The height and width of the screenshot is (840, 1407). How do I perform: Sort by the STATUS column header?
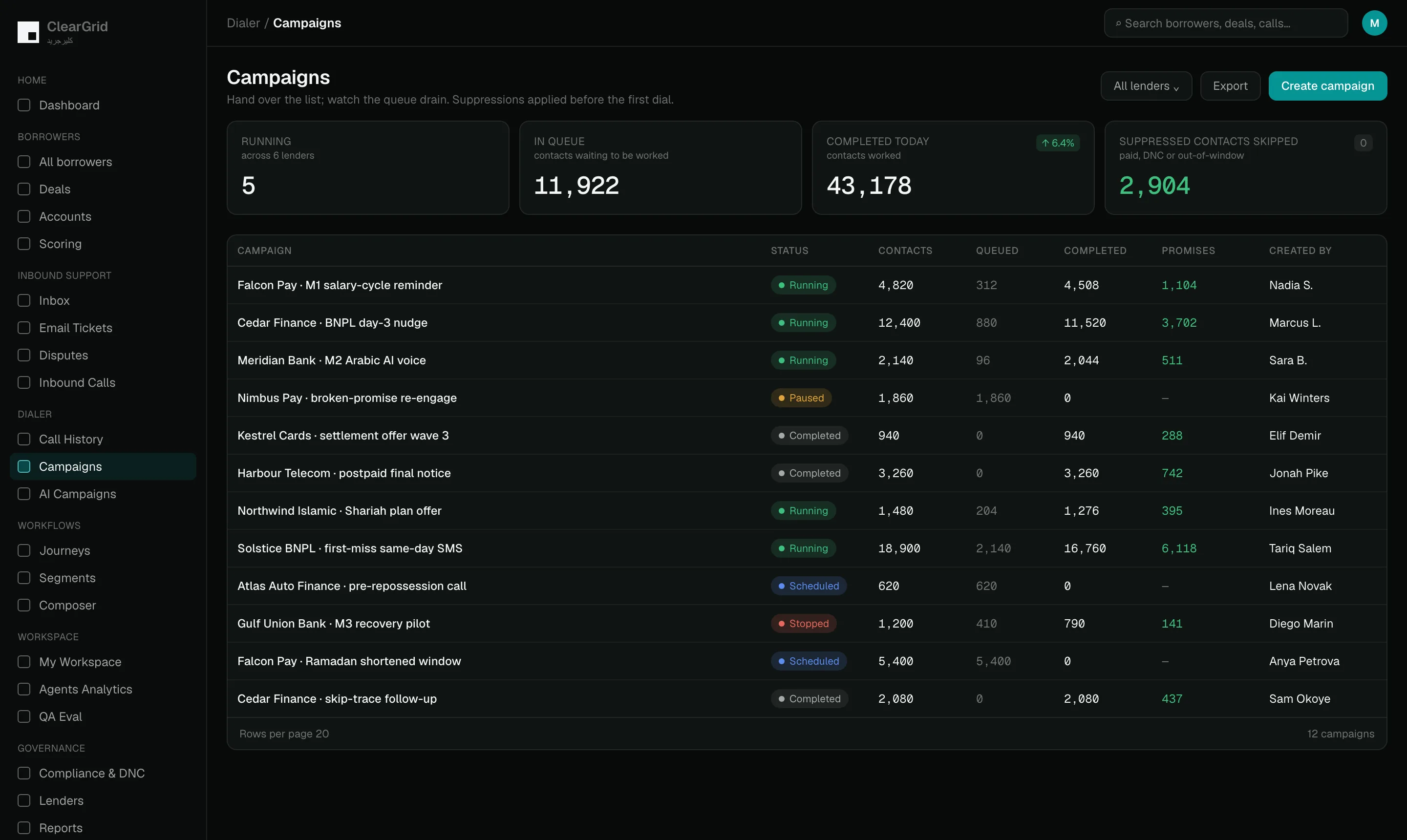789,251
